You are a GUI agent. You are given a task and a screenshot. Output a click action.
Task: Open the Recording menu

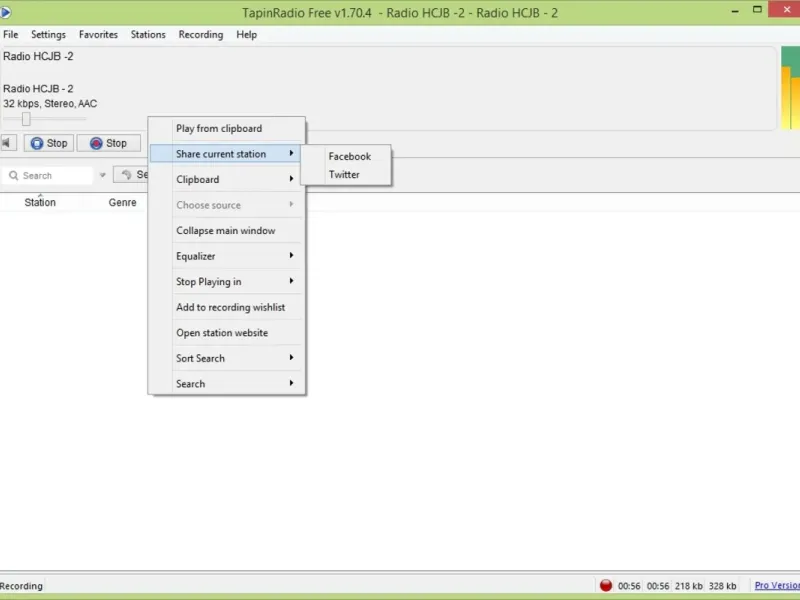(x=201, y=35)
